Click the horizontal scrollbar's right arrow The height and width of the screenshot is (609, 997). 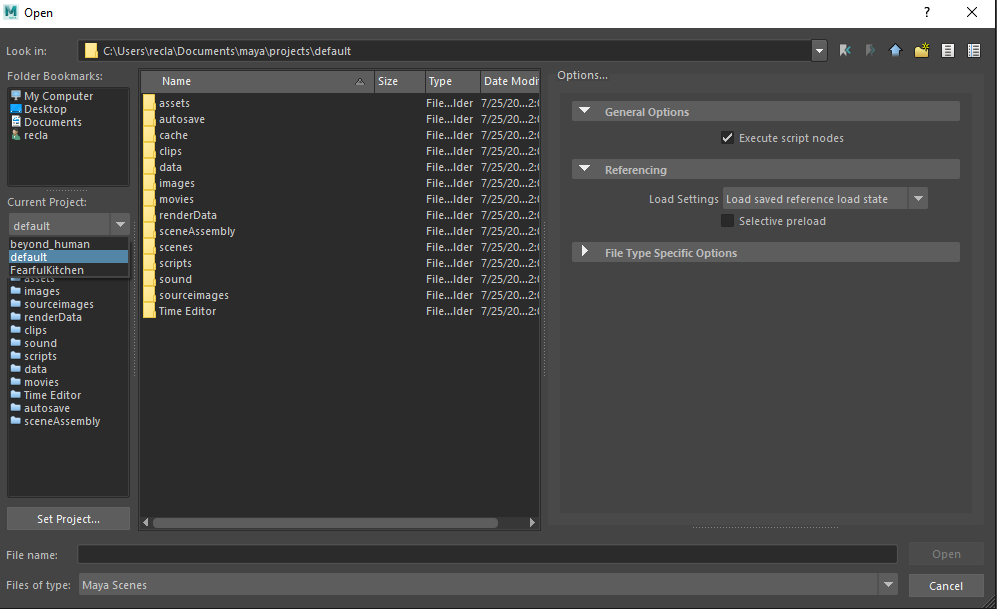(532, 523)
